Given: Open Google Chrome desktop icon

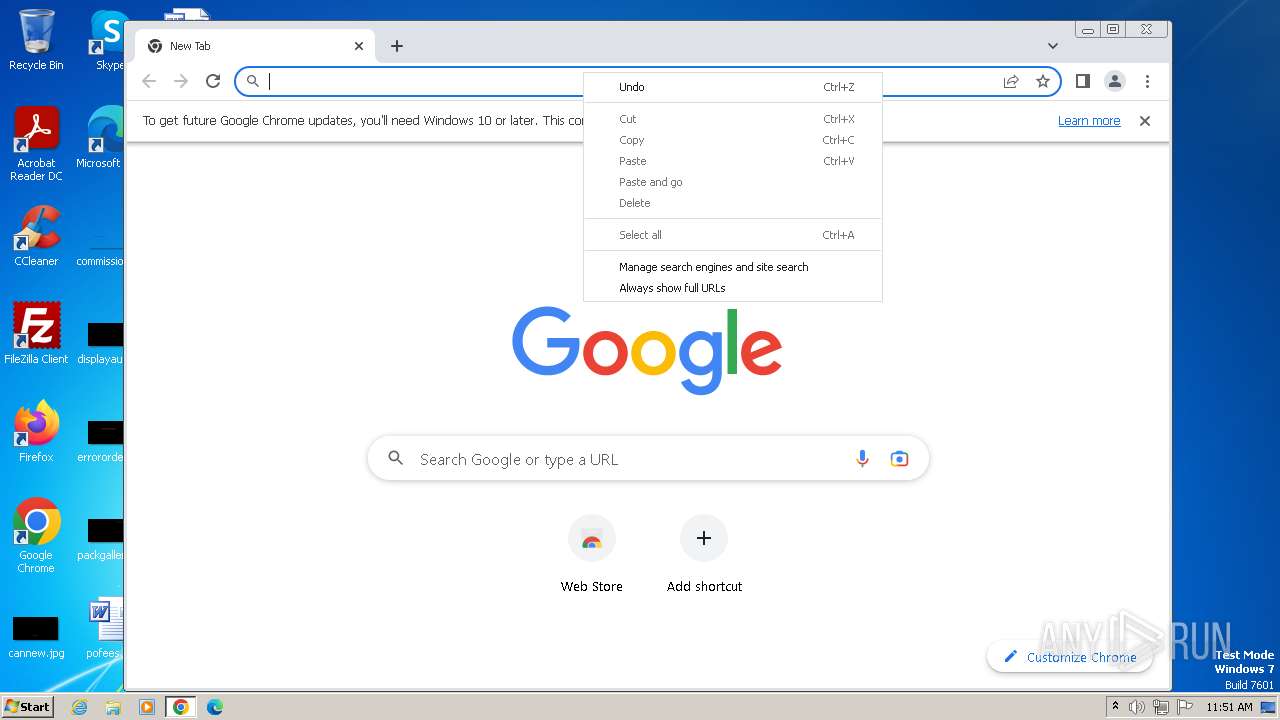Looking at the screenshot, I should (36, 535).
